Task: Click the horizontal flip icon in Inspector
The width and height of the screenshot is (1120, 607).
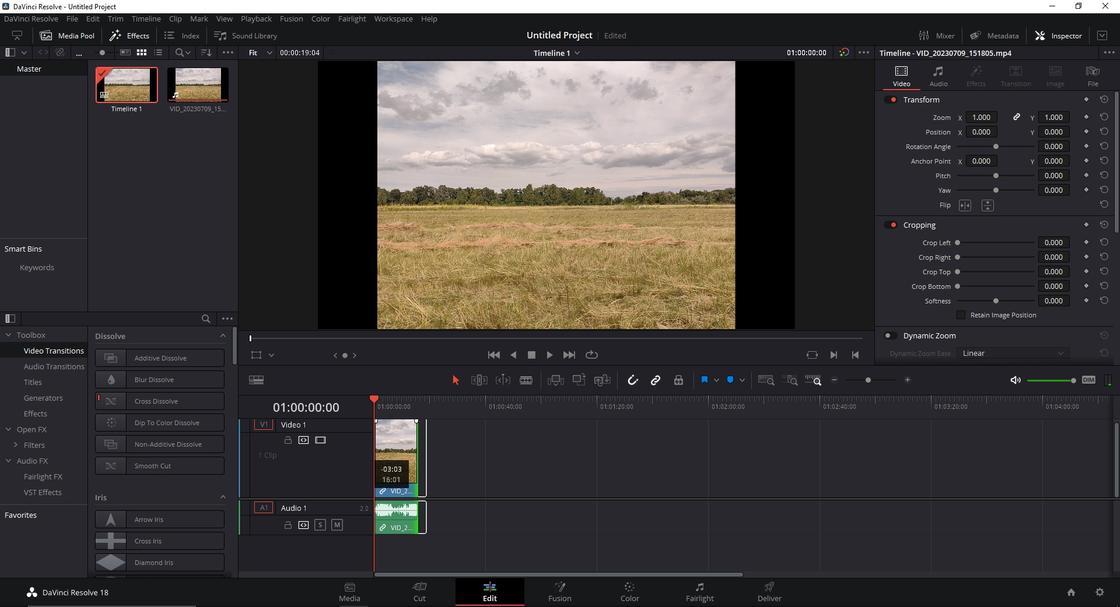Action: pyautogui.click(x=965, y=205)
